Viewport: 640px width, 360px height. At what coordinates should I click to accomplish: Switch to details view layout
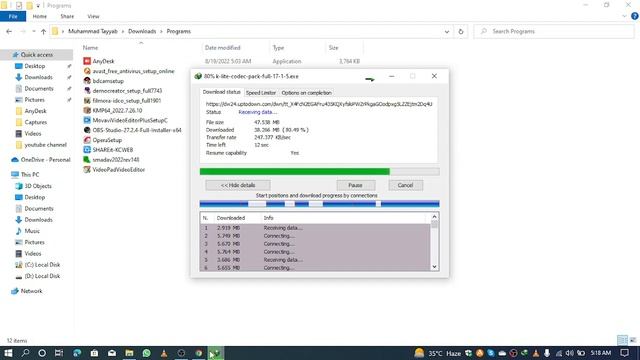tap(622, 340)
